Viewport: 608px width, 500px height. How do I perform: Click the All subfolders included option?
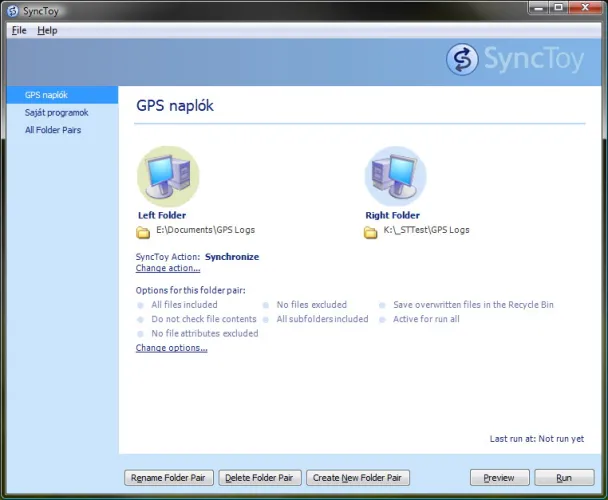pyautogui.click(x=322, y=319)
